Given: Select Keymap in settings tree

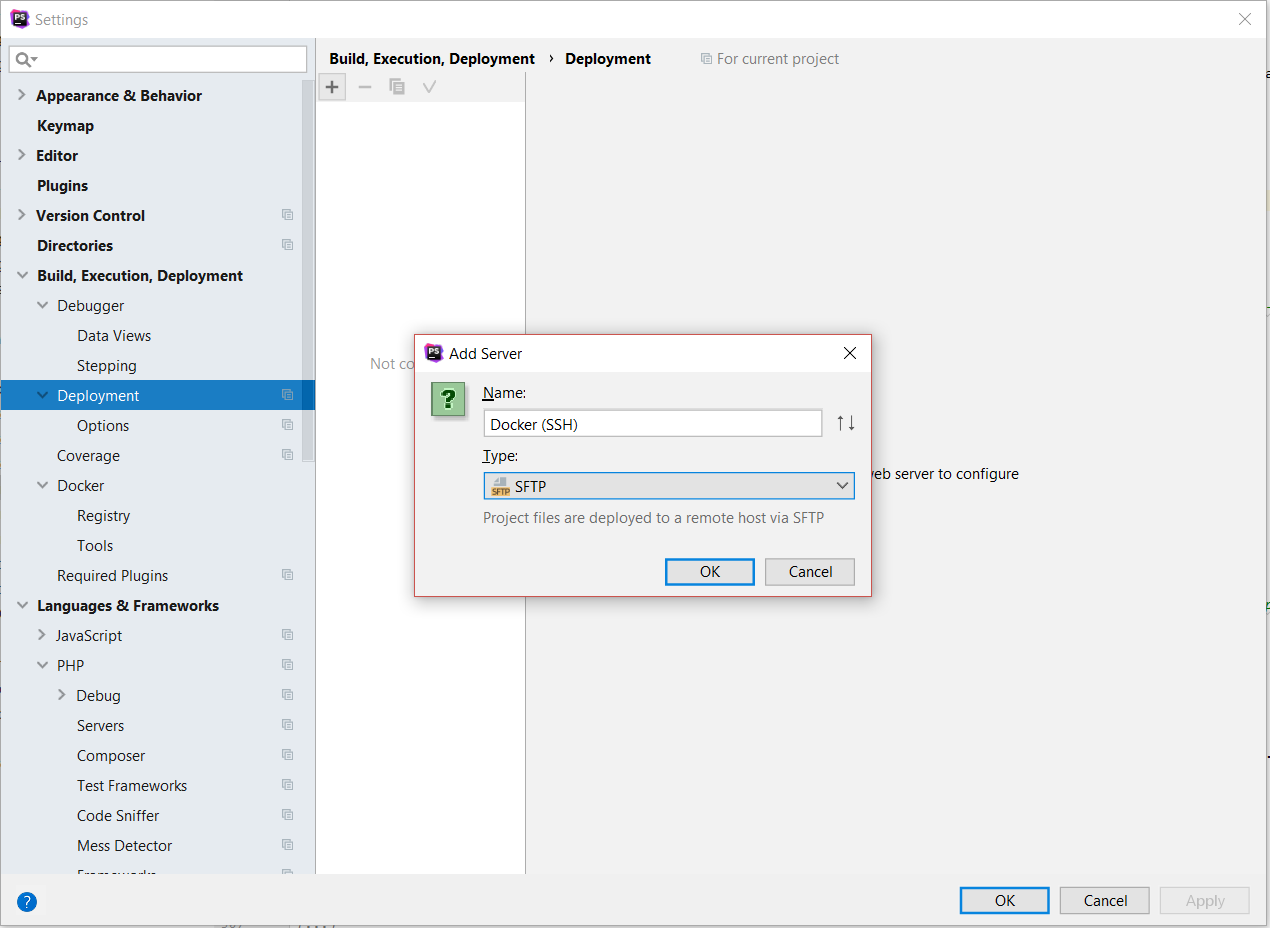Looking at the screenshot, I should [65, 125].
